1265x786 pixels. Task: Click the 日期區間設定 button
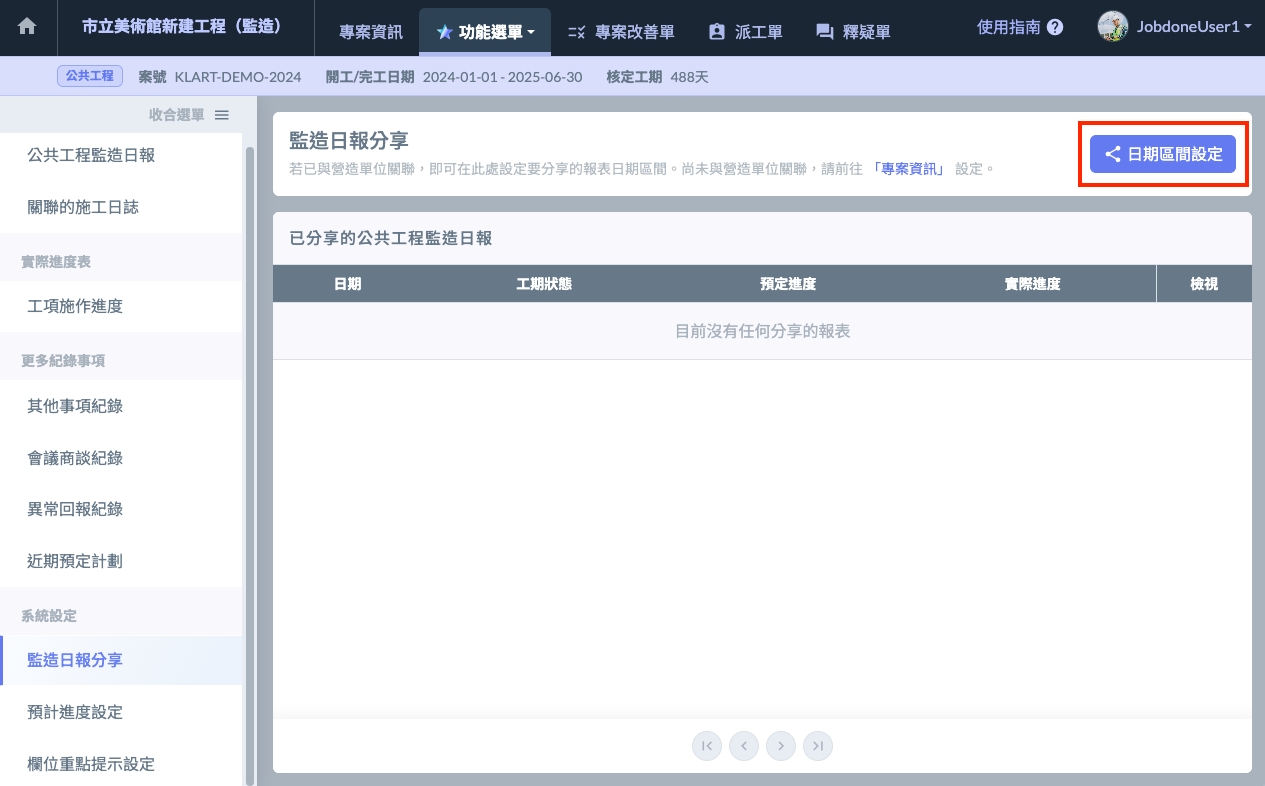click(x=1163, y=154)
